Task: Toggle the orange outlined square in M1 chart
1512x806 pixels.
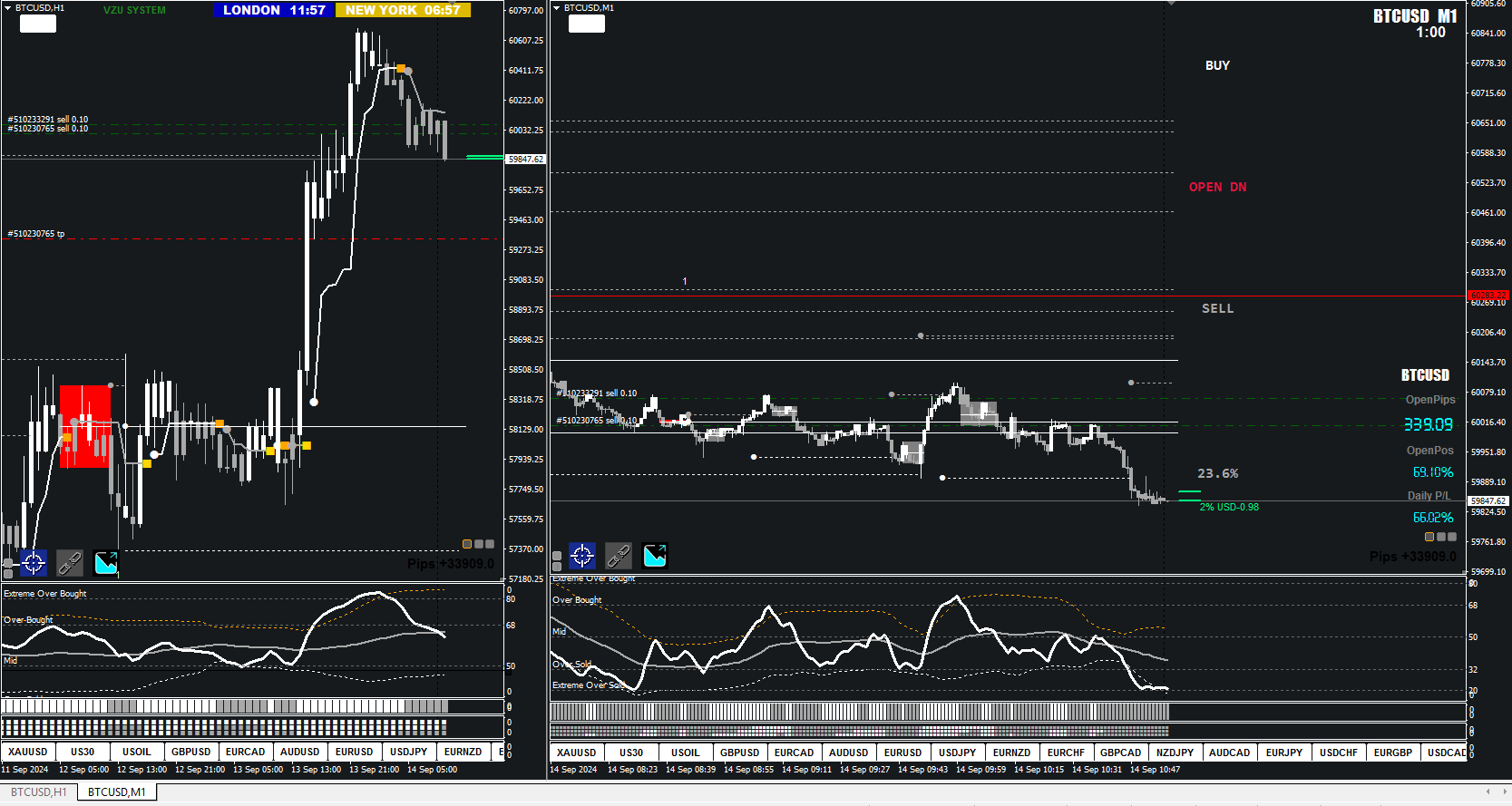Action: [x=1429, y=537]
